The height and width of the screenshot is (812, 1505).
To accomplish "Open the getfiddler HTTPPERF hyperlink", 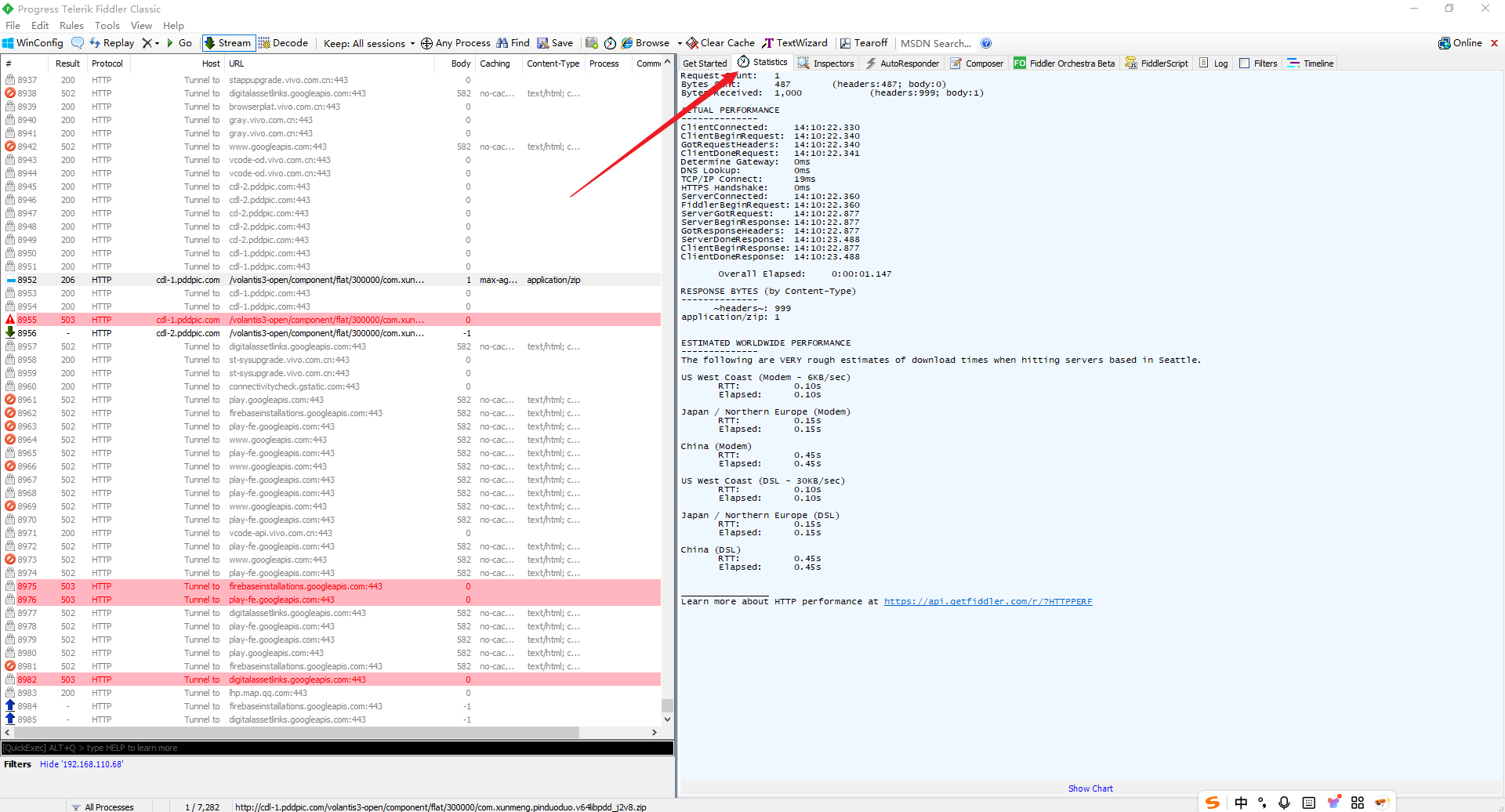I will [x=987, y=601].
